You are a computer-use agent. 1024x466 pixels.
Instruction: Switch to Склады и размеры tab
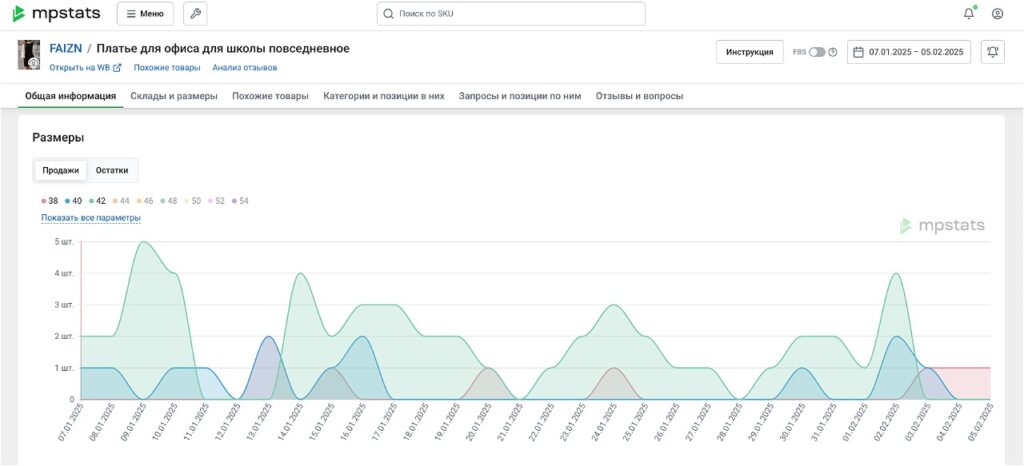click(174, 96)
